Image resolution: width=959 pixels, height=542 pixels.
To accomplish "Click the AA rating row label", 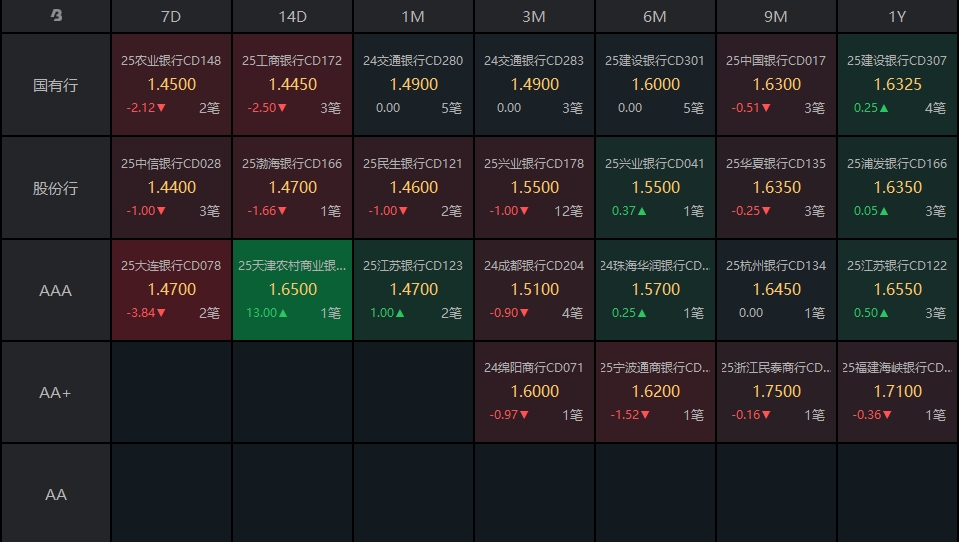I will point(56,494).
